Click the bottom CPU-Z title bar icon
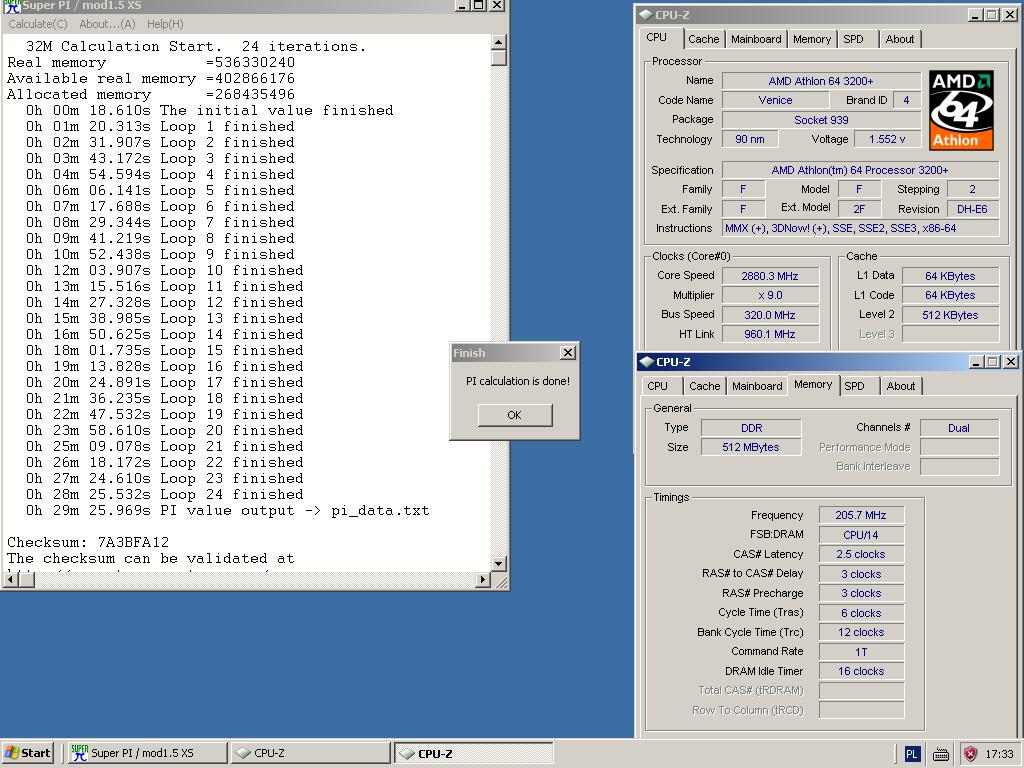The image size is (1024, 768). point(647,362)
